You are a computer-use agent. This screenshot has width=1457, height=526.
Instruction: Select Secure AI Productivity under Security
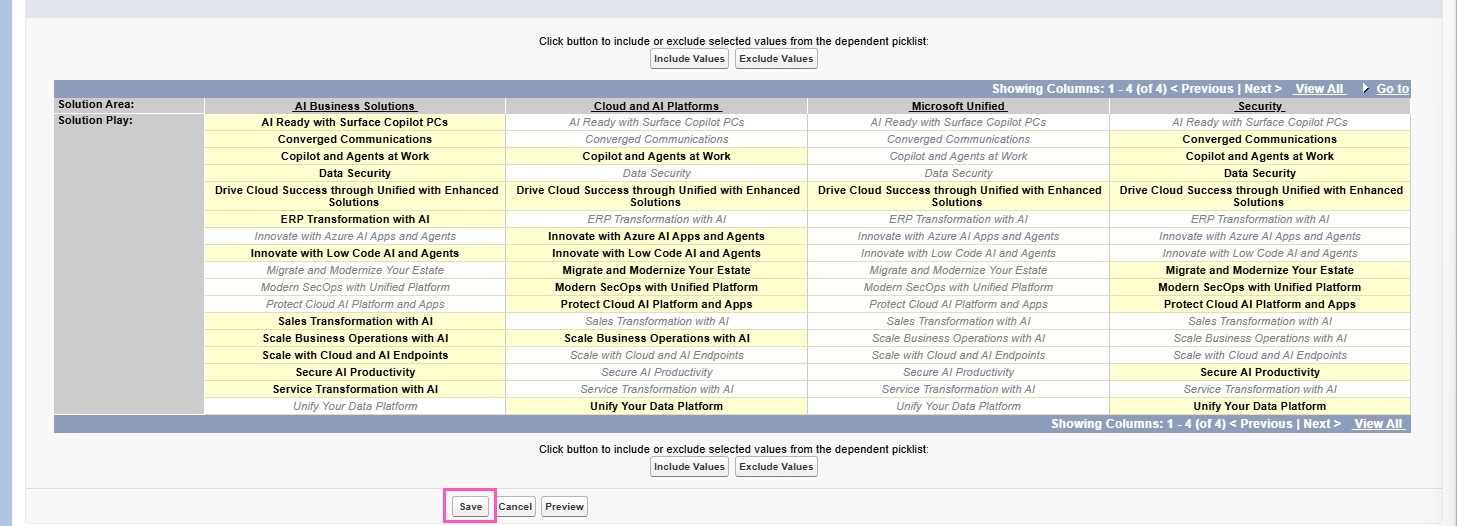pos(1260,372)
